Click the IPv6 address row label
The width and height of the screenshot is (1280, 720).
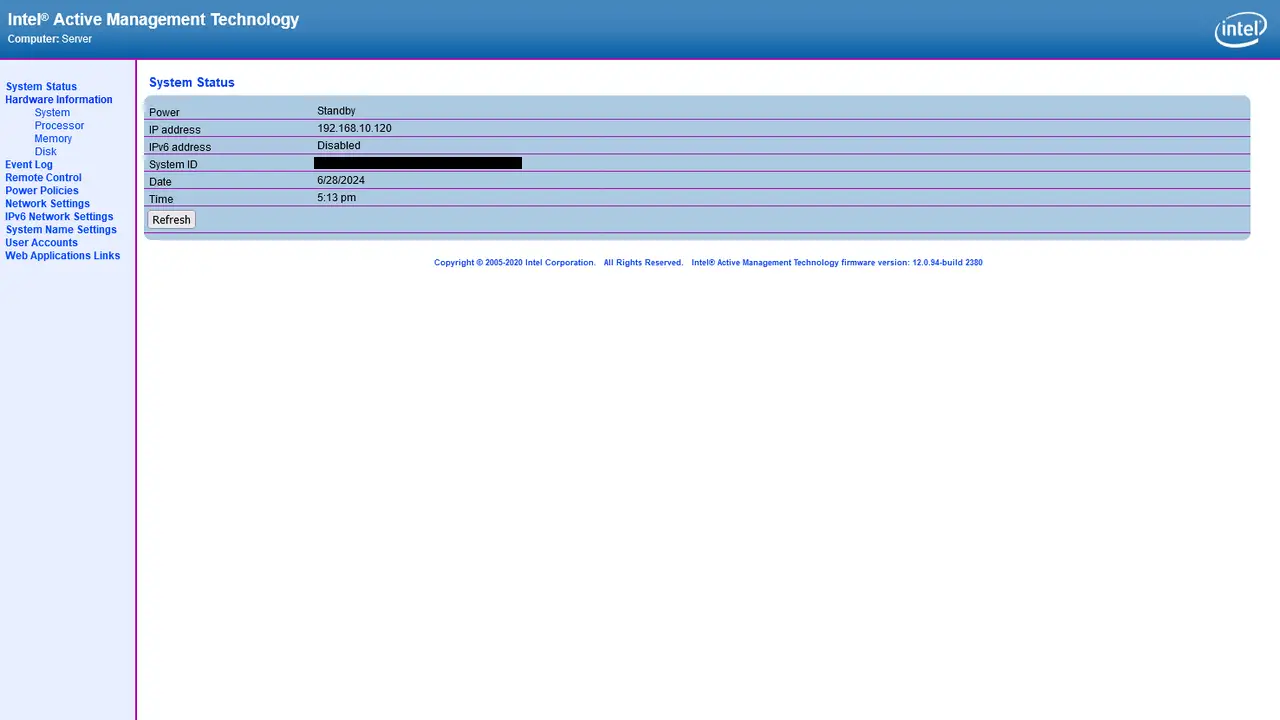180,147
